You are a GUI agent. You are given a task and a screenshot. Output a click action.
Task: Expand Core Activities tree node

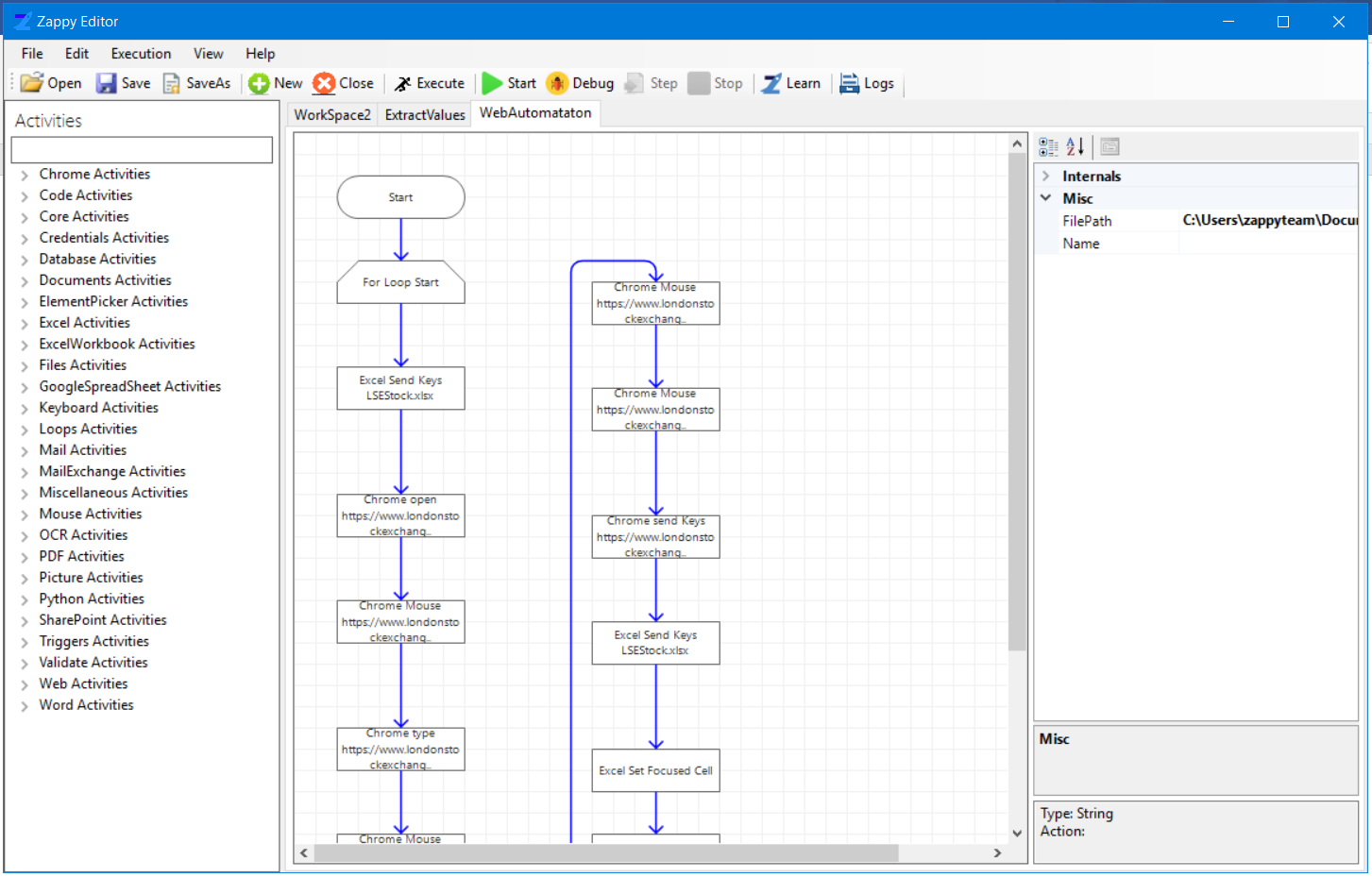coord(25,217)
